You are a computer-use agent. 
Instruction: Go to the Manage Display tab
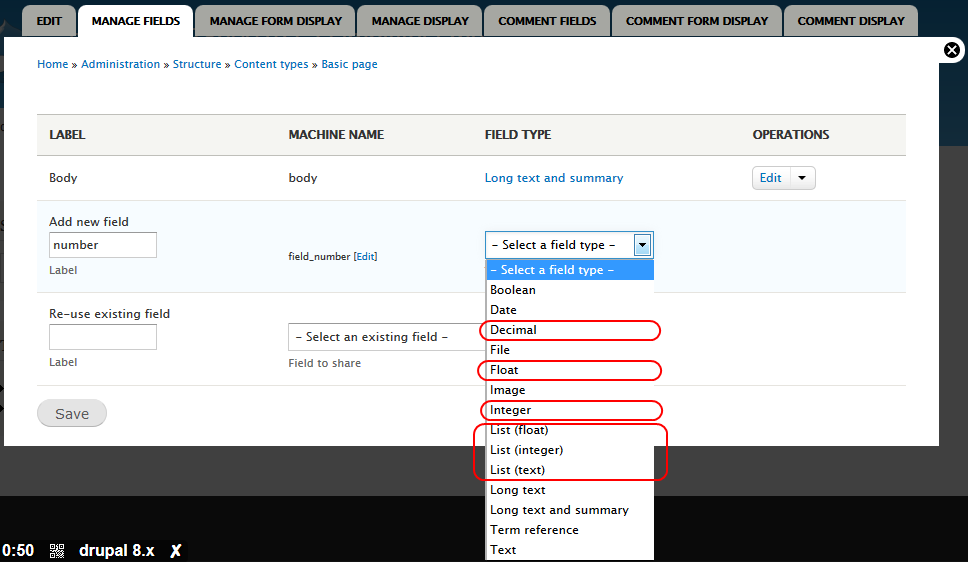[419, 20]
